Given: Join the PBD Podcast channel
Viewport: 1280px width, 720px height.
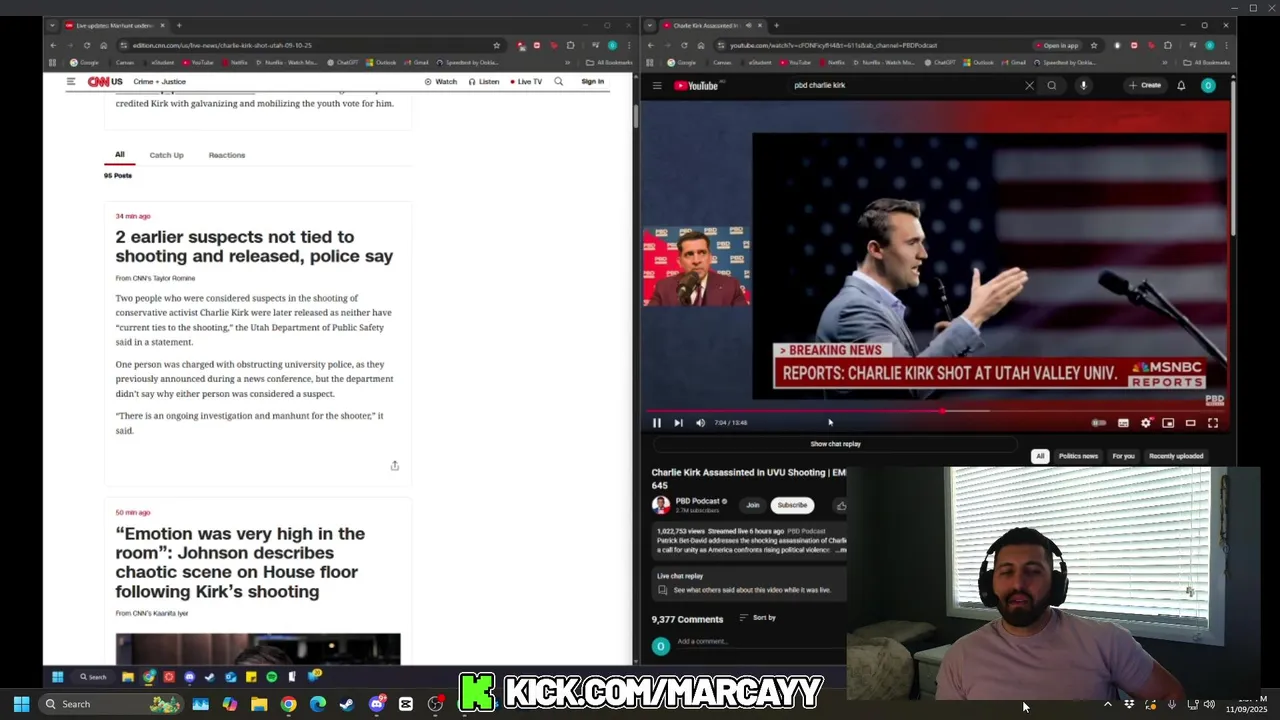Looking at the screenshot, I should [x=753, y=505].
